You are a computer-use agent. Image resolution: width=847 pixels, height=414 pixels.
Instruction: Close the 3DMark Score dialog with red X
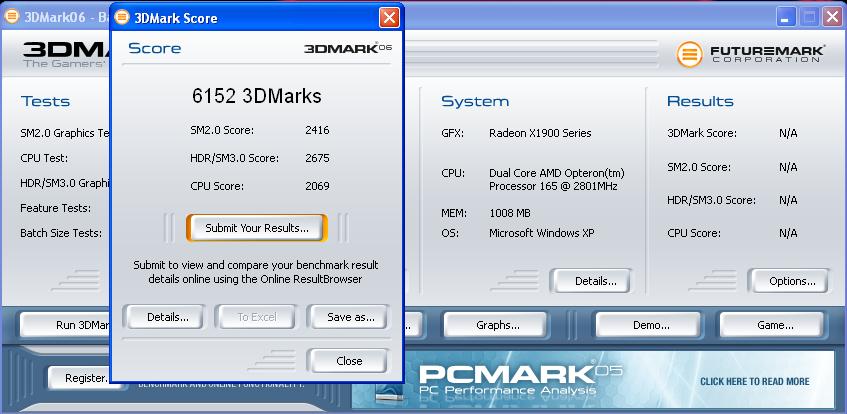click(389, 18)
